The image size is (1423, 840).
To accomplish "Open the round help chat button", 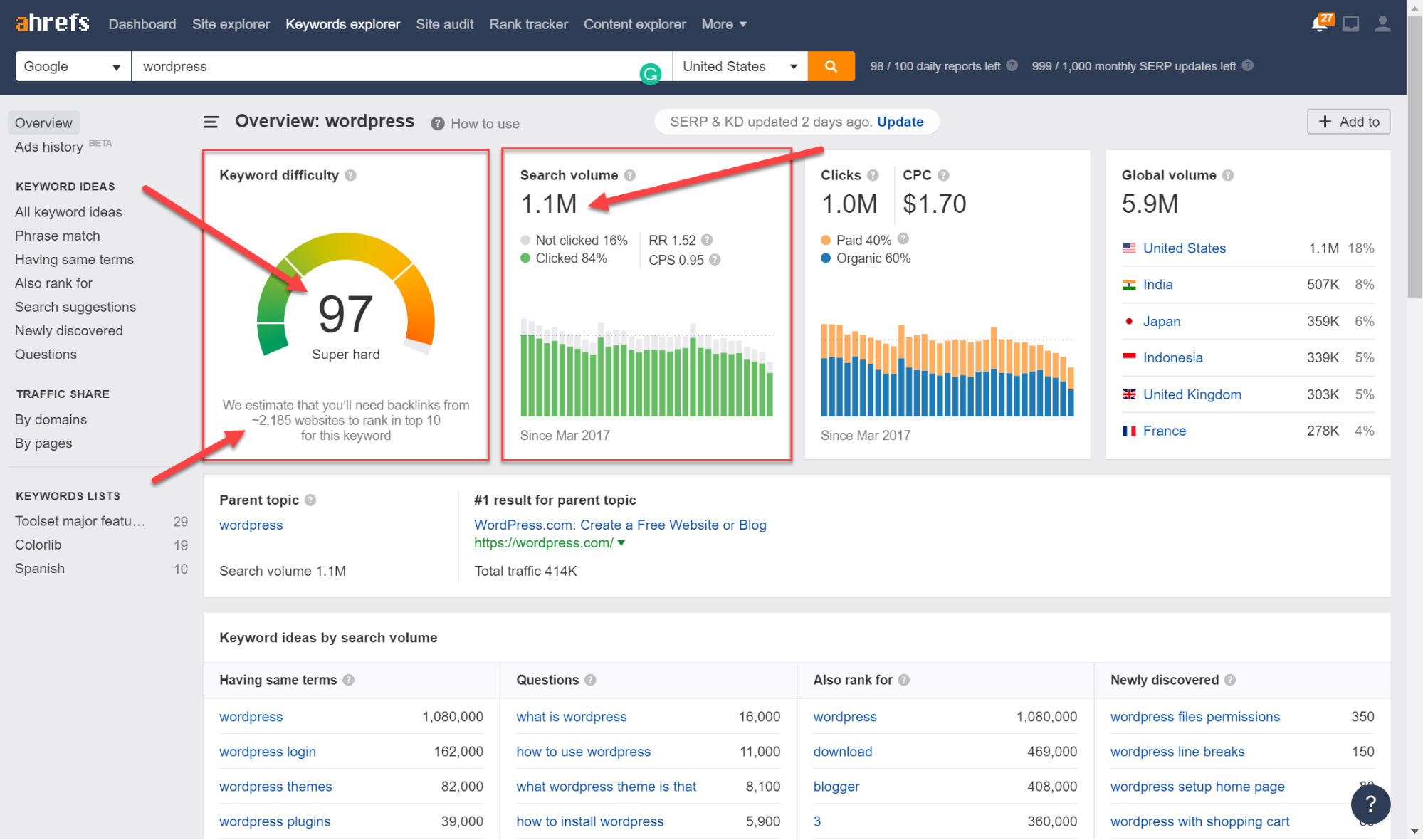I will pyautogui.click(x=1370, y=804).
